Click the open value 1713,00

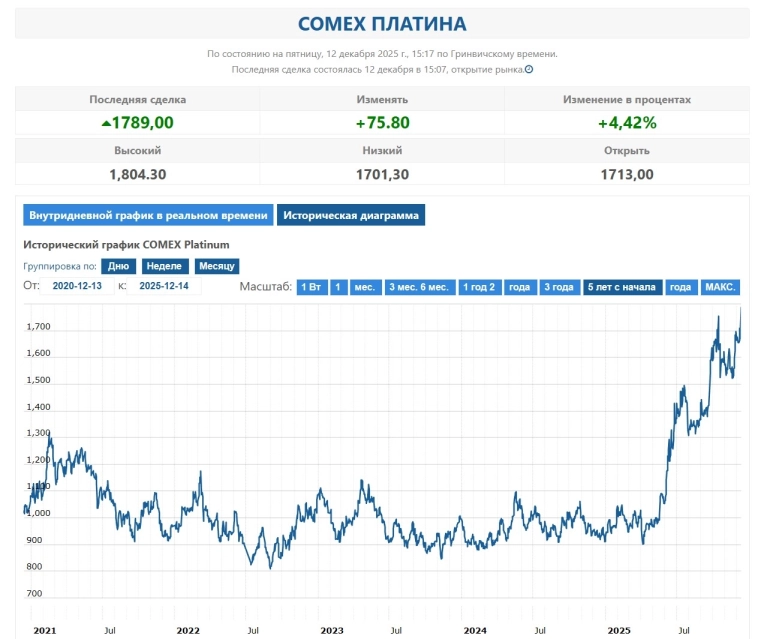(x=627, y=174)
